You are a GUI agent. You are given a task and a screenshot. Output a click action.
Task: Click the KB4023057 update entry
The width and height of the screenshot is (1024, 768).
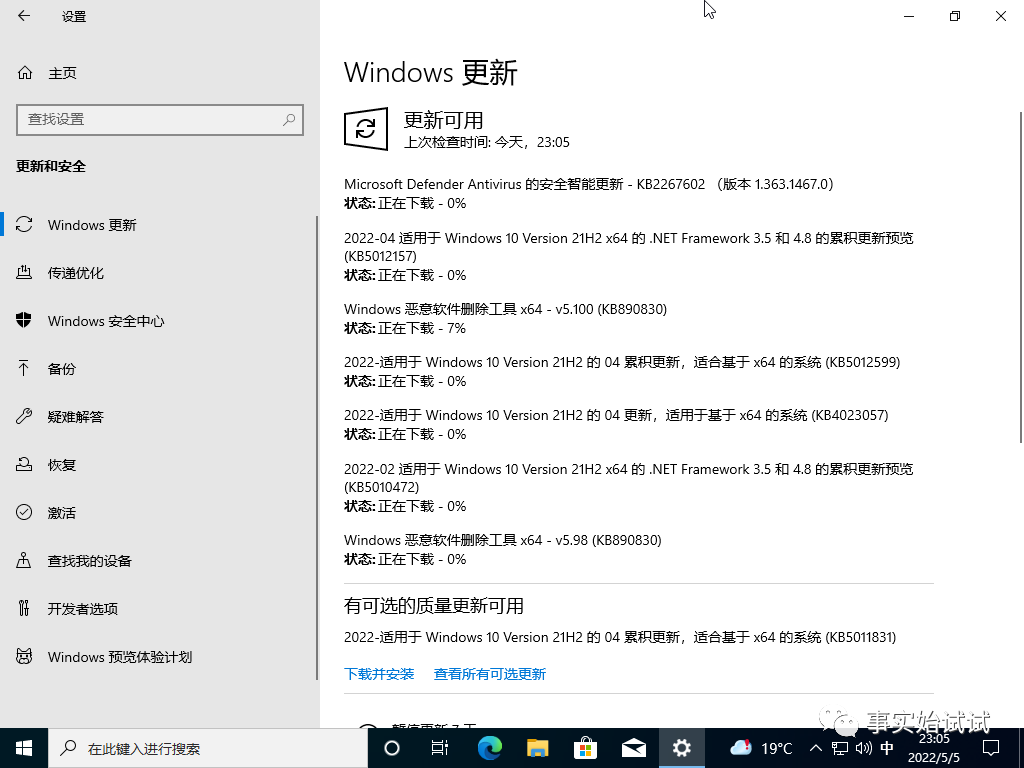[616, 415]
